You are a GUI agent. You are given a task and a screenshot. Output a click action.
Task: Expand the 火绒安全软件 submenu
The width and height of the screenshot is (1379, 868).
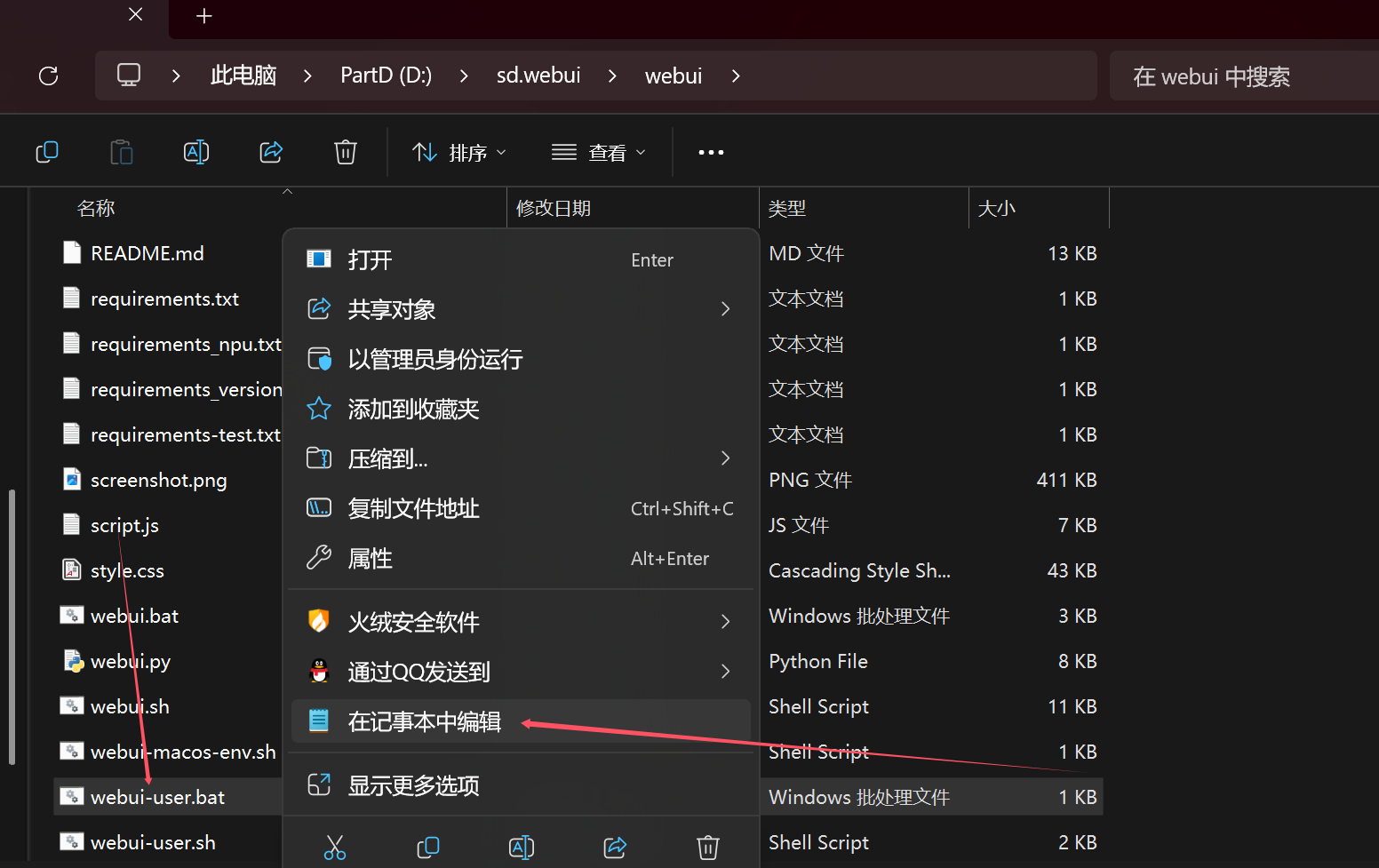521,622
